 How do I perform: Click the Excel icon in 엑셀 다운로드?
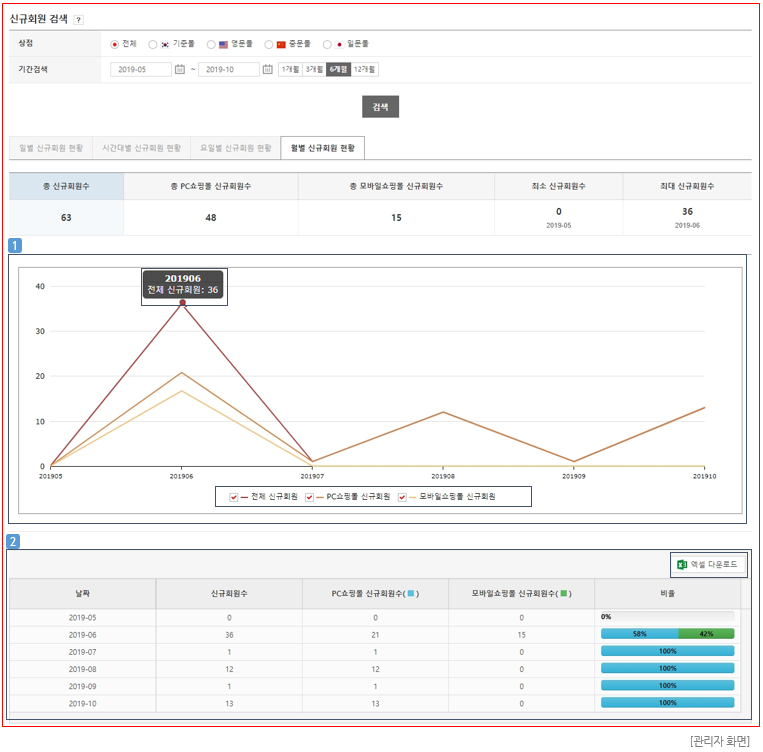click(682, 565)
